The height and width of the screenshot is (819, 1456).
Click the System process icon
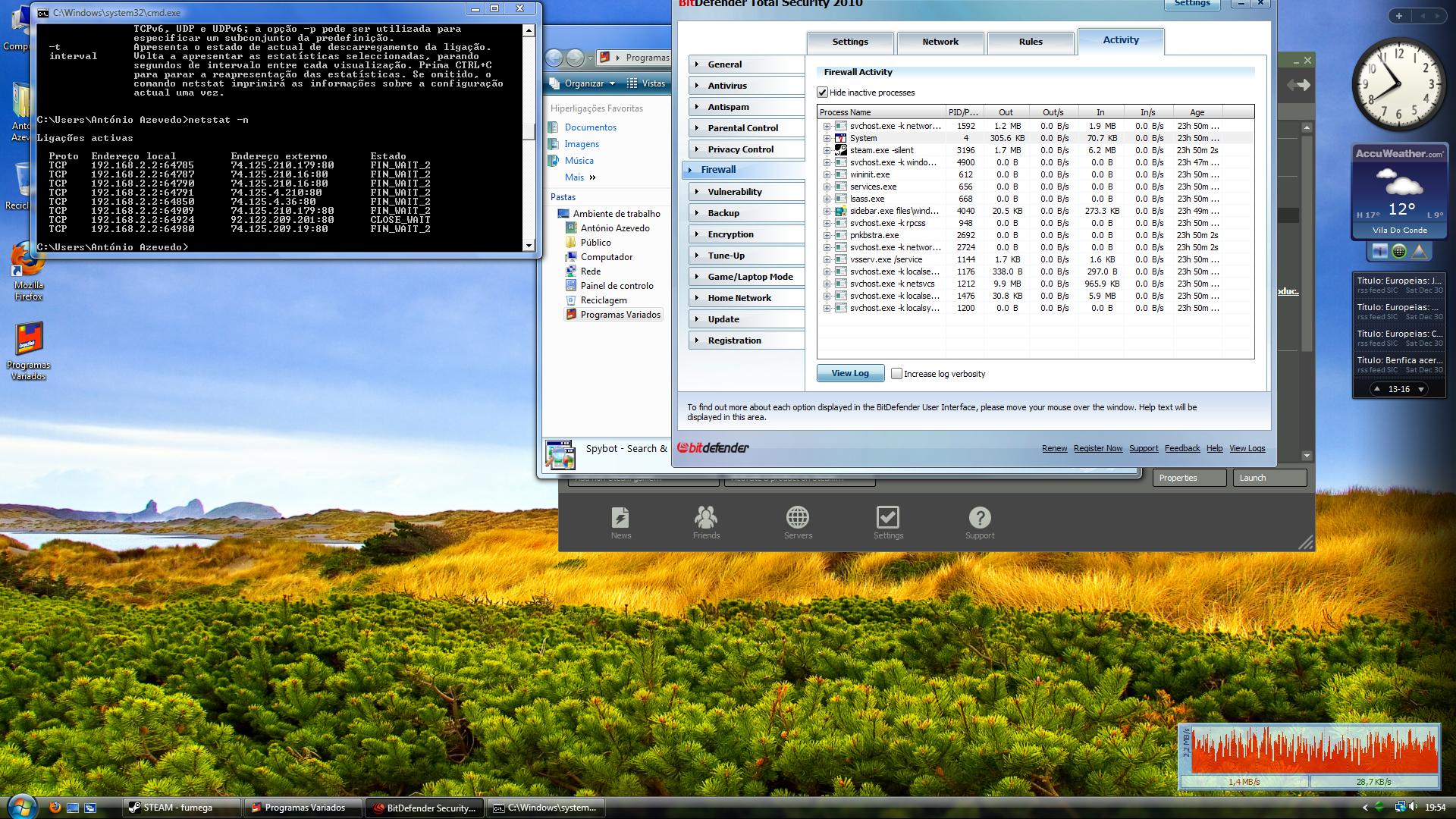point(840,138)
